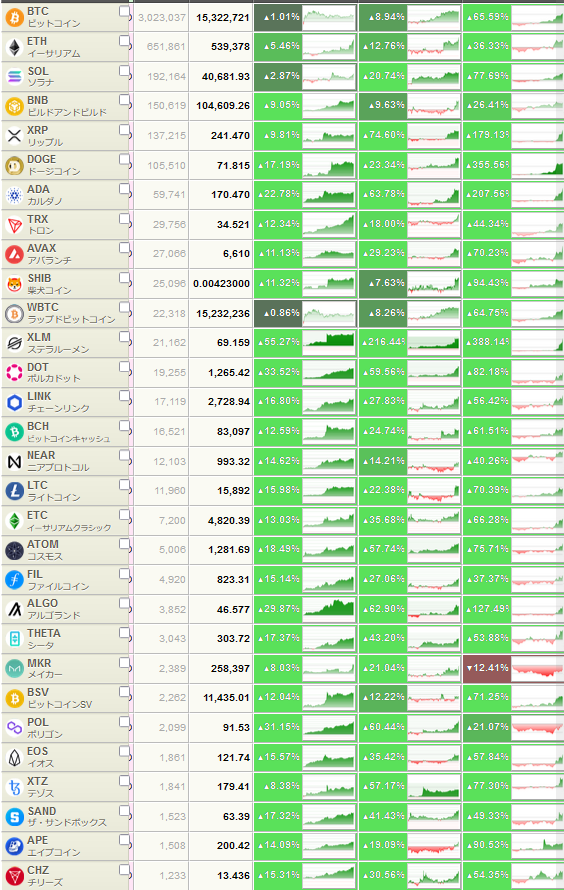
Task: Click the Chiliz CHZ icon
Action: click(14, 876)
